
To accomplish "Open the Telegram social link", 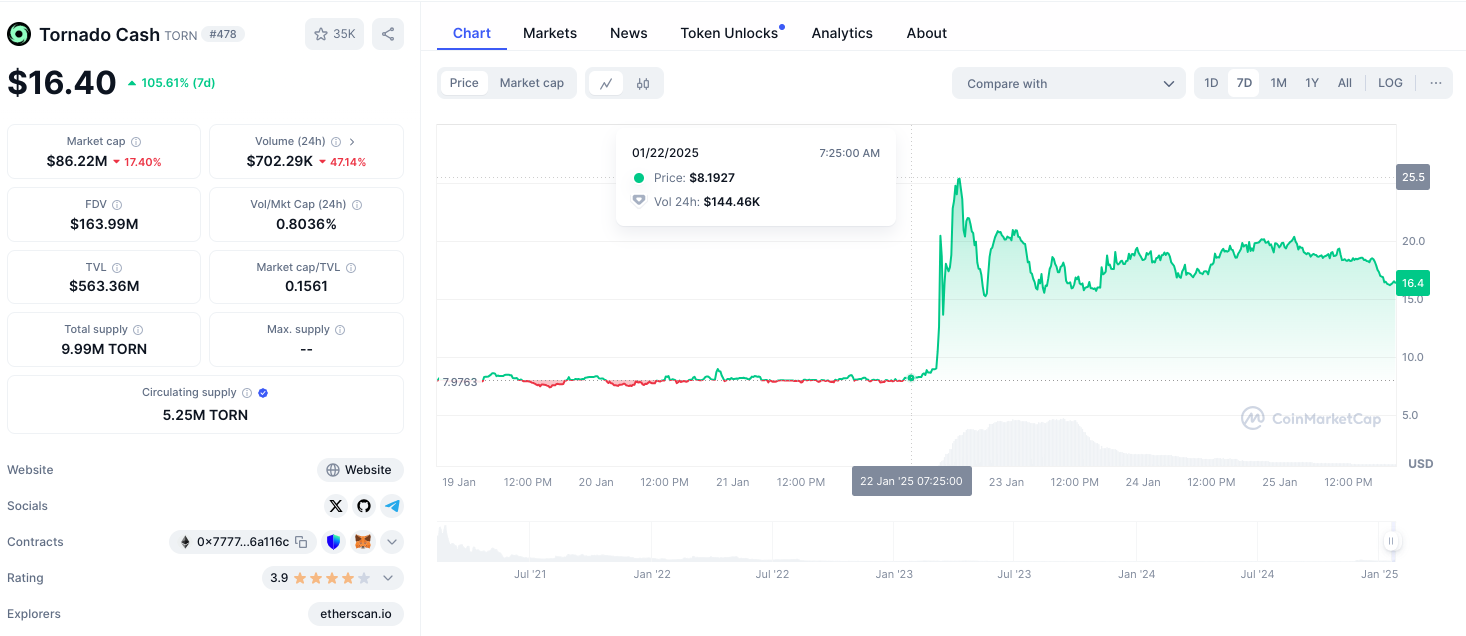I will click(x=392, y=506).
